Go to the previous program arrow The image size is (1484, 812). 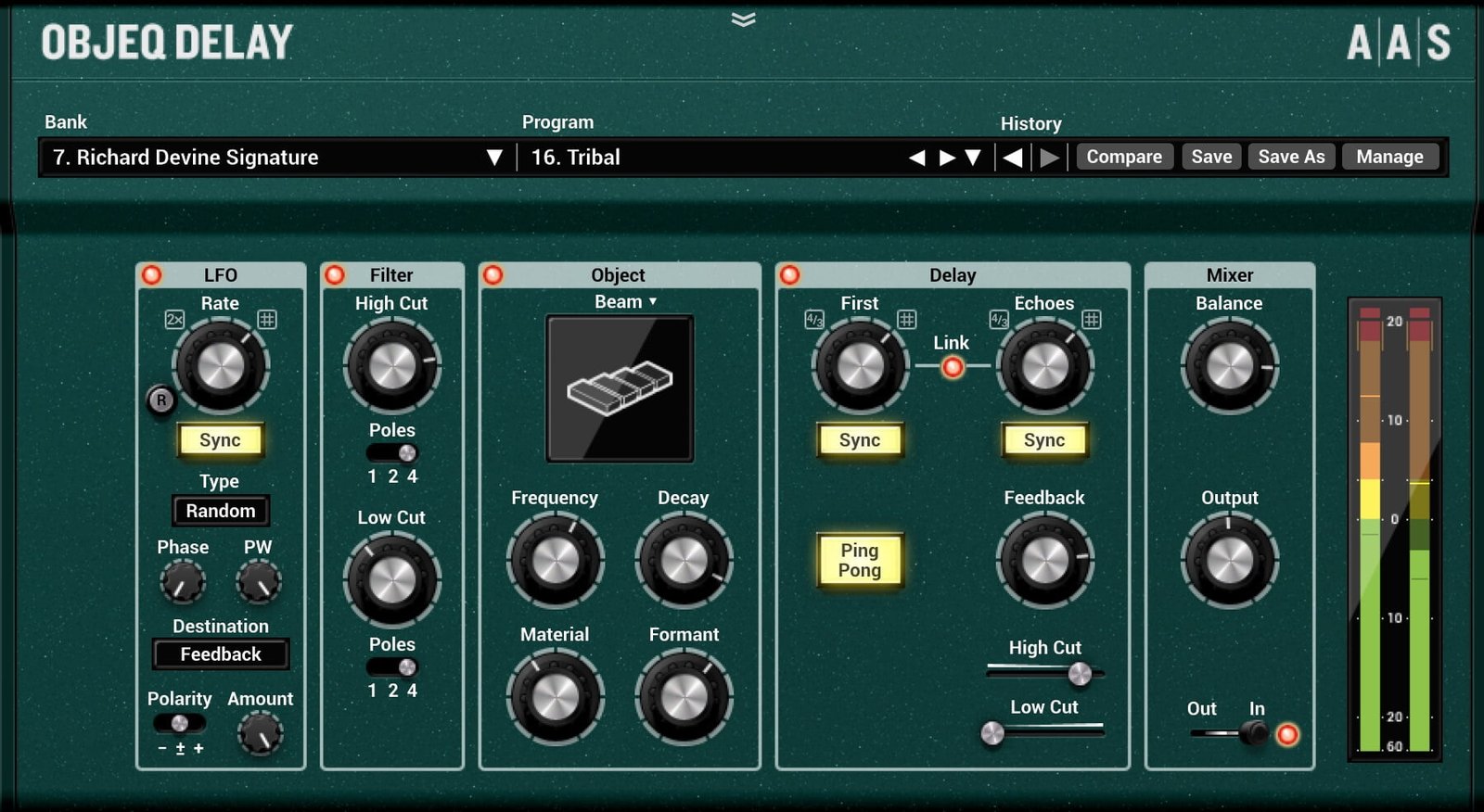[917, 158]
